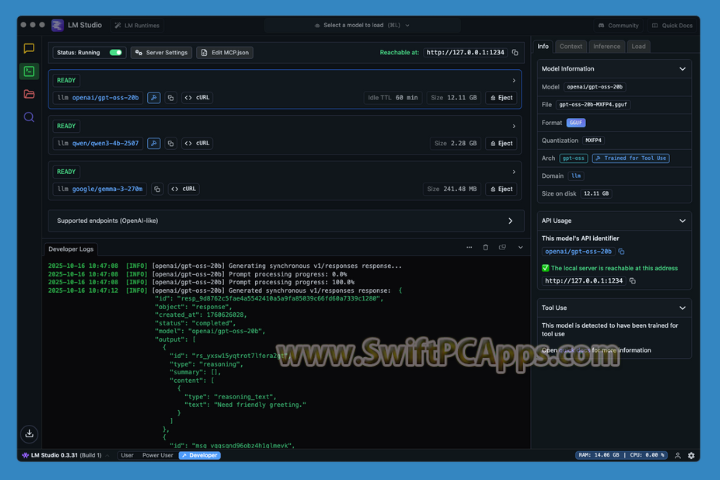Open the Chat sidebar icon
The height and width of the screenshot is (480, 720).
(x=29, y=48)
